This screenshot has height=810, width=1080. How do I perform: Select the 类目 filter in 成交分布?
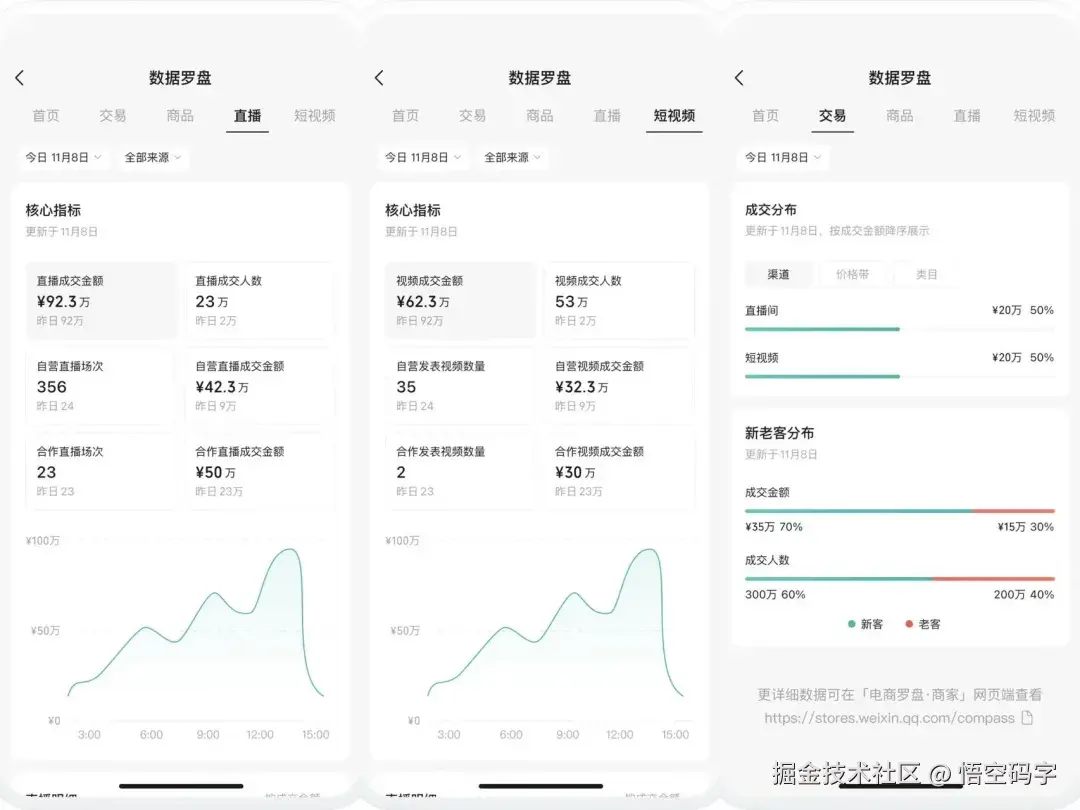(925, 273)
